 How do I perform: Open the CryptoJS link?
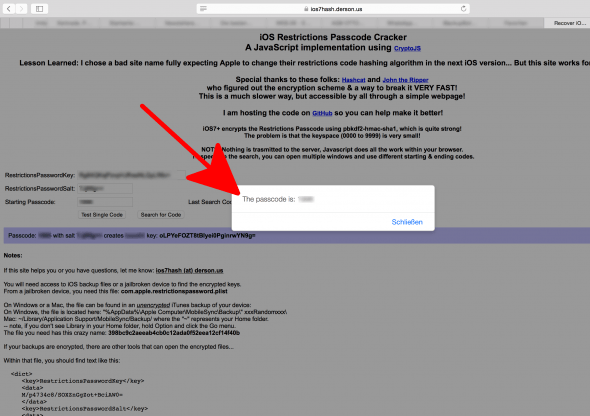point(407,48)
